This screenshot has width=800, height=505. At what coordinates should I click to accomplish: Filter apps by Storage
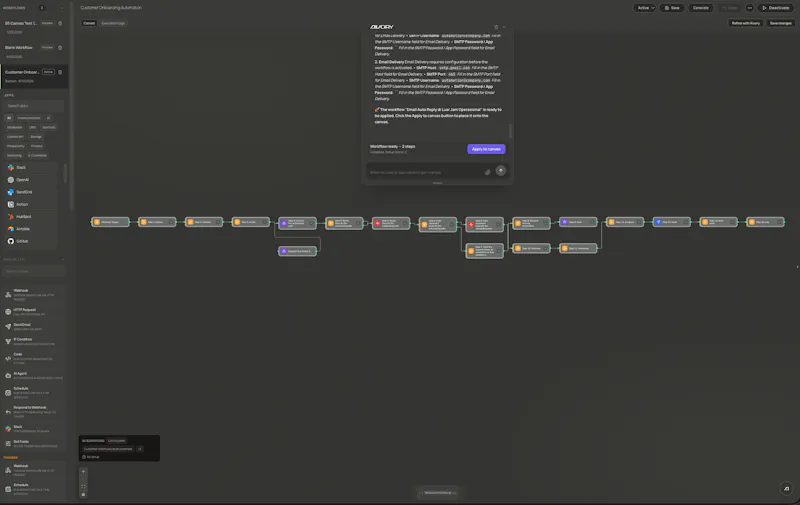tap(36, 137)
